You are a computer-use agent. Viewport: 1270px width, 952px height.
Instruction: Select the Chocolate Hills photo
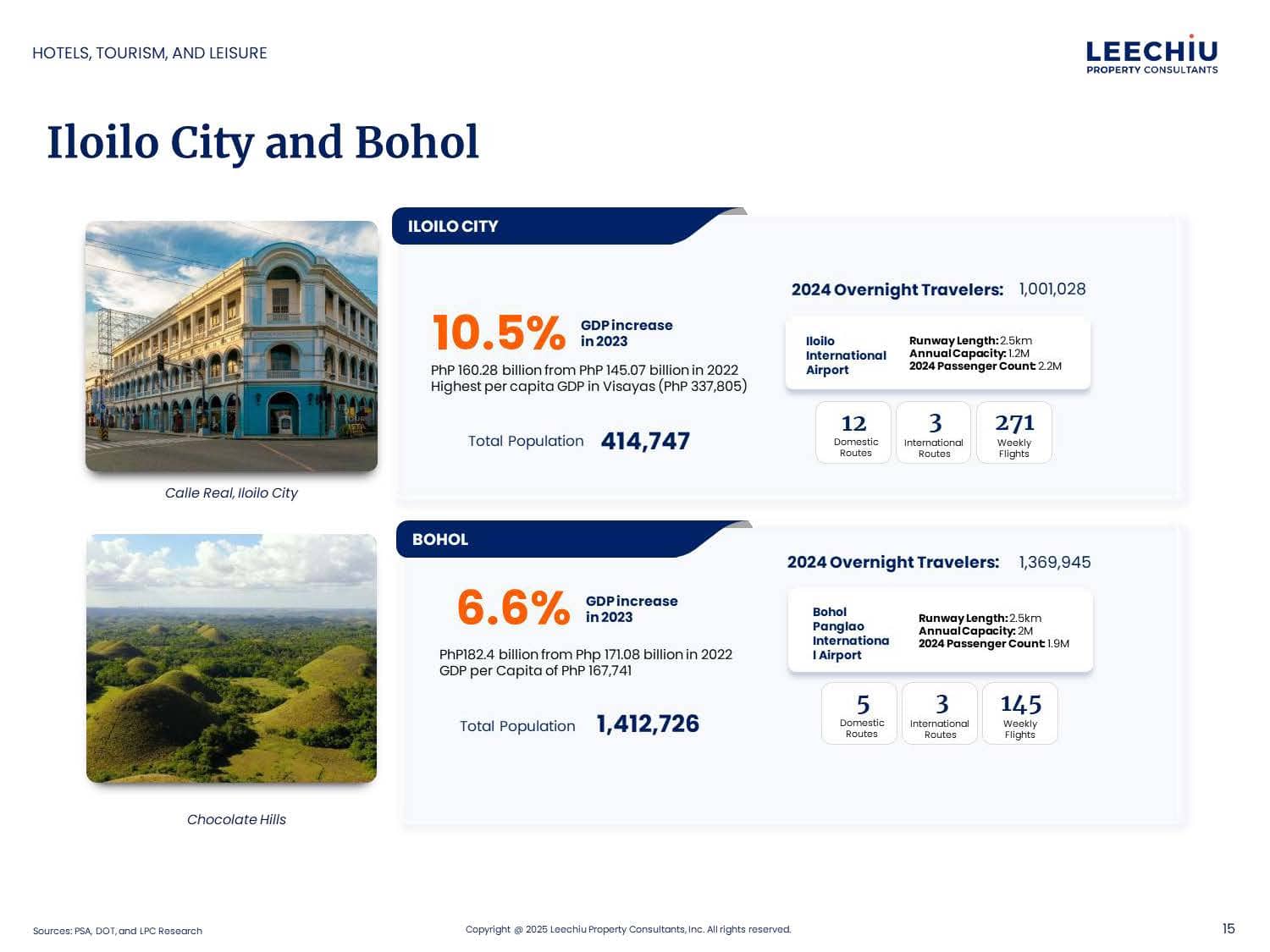231,658
